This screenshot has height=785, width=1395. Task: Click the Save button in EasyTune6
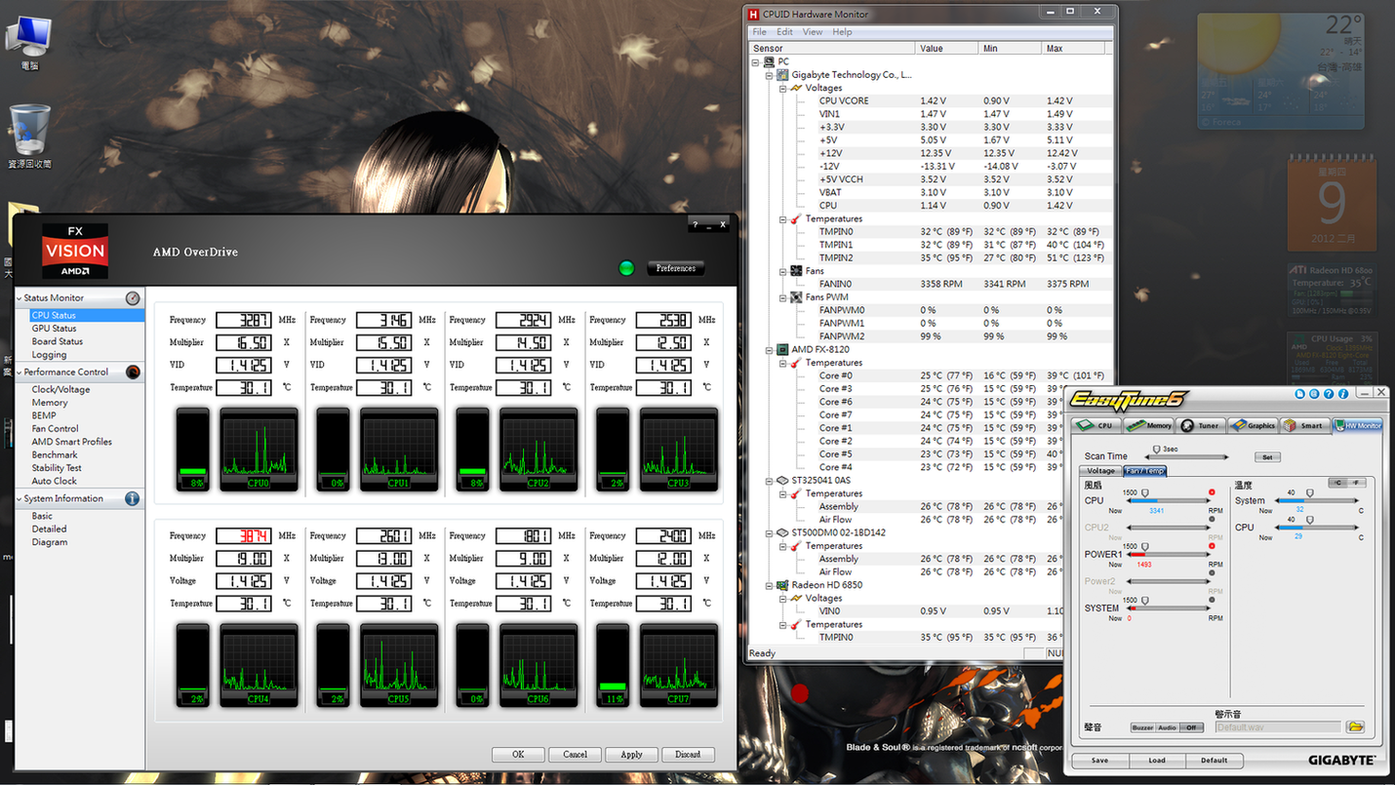pos(1100,760)
